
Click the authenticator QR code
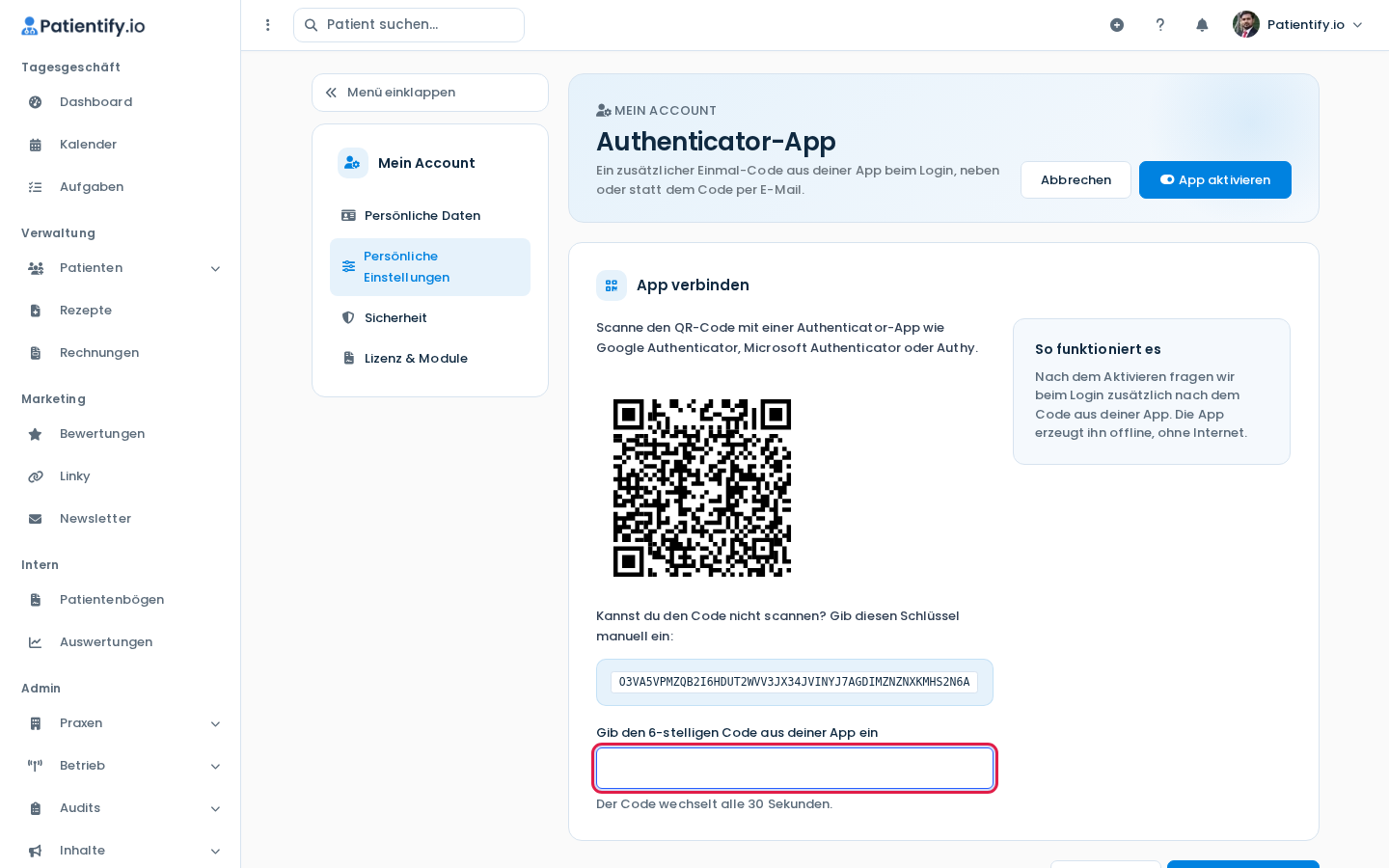point(702,488)
